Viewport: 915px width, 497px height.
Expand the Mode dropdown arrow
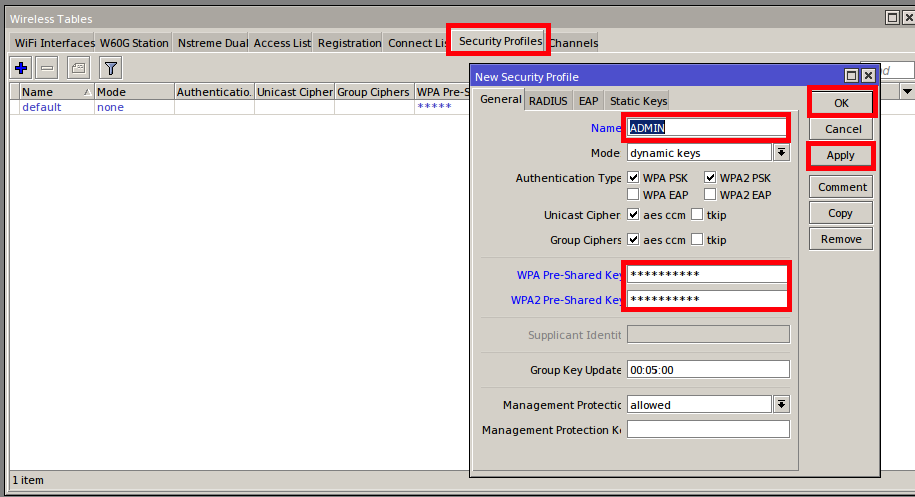(x=782, y=153)
